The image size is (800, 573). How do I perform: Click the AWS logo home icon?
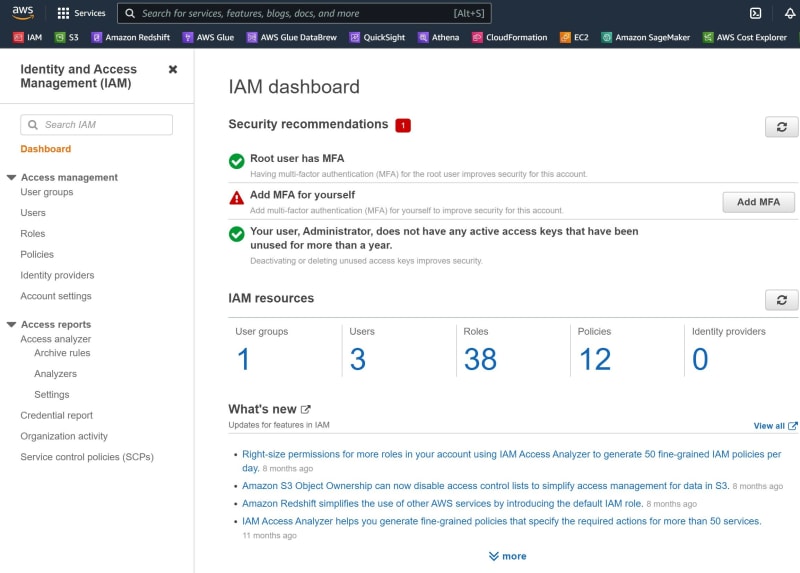click(x=23, y=12)
